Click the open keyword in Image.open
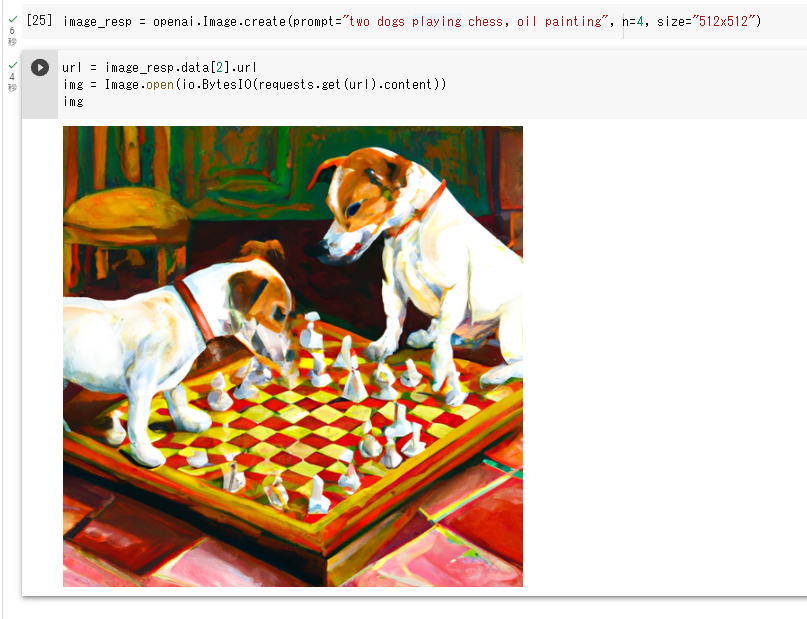 coord(160,84)
